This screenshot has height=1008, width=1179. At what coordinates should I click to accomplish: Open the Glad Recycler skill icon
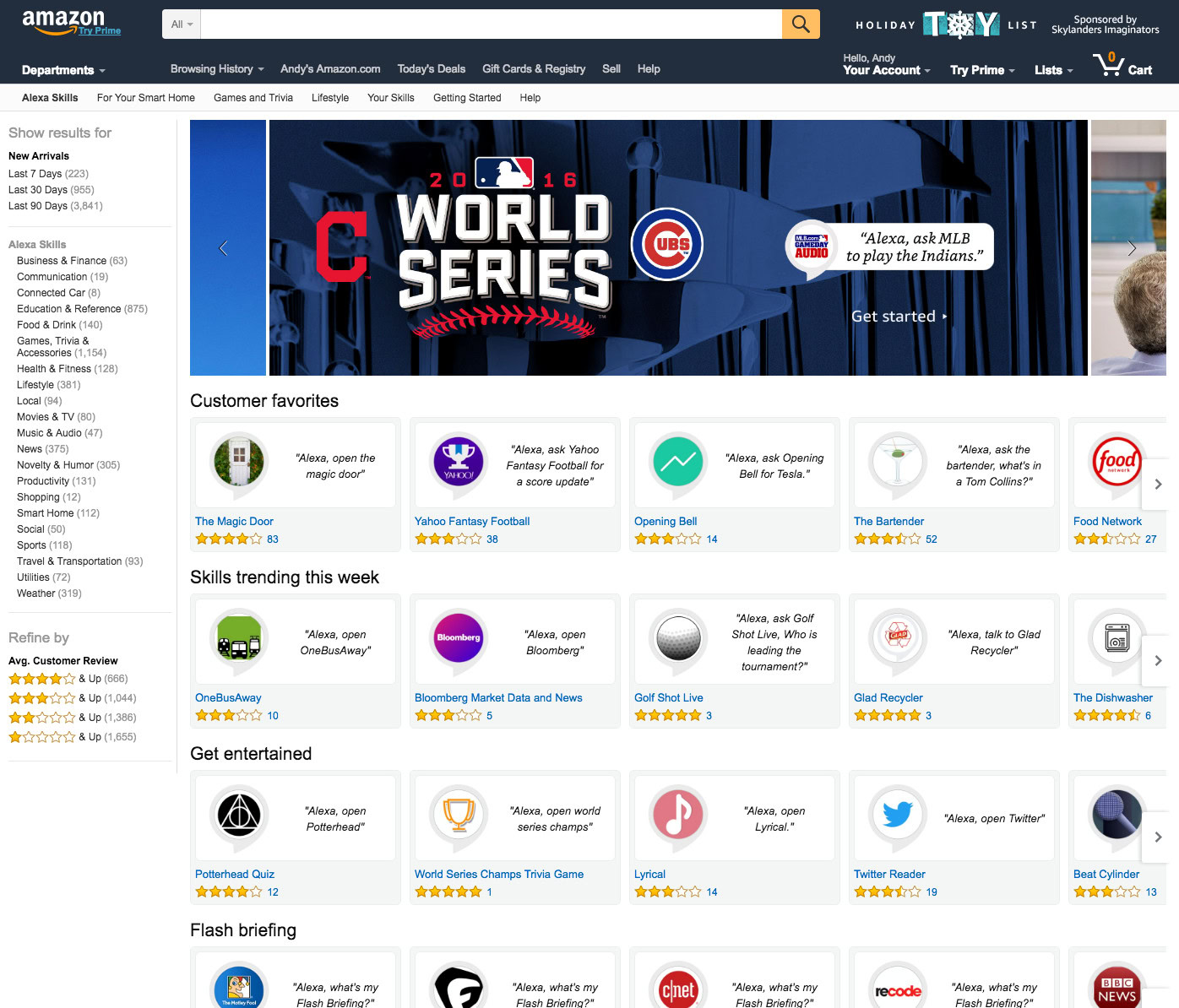tap(898, 637)
